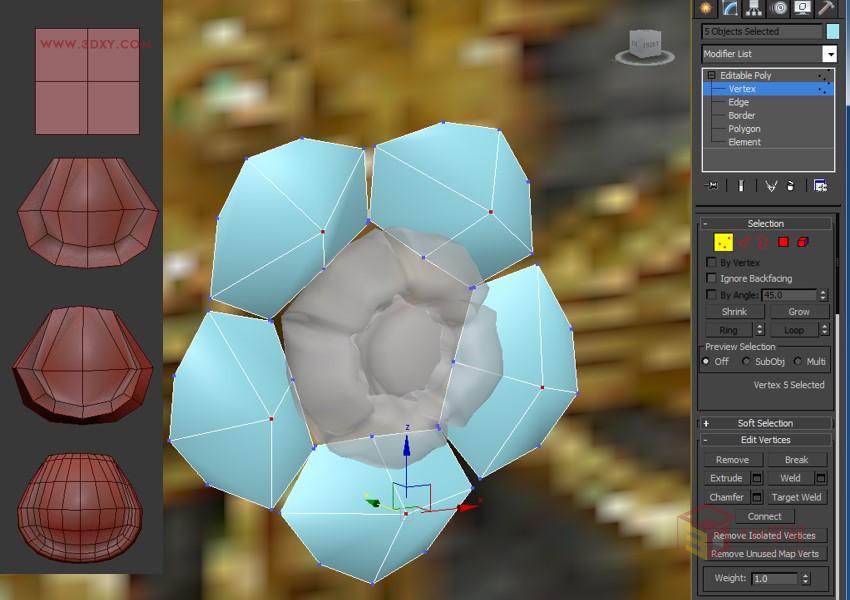Check the By Vertex option

tap(713, 262)
